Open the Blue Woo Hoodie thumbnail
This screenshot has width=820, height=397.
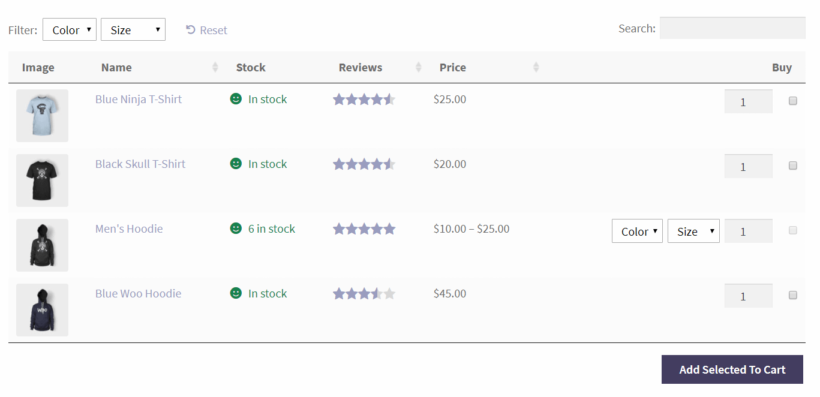[x=42, y=310]
